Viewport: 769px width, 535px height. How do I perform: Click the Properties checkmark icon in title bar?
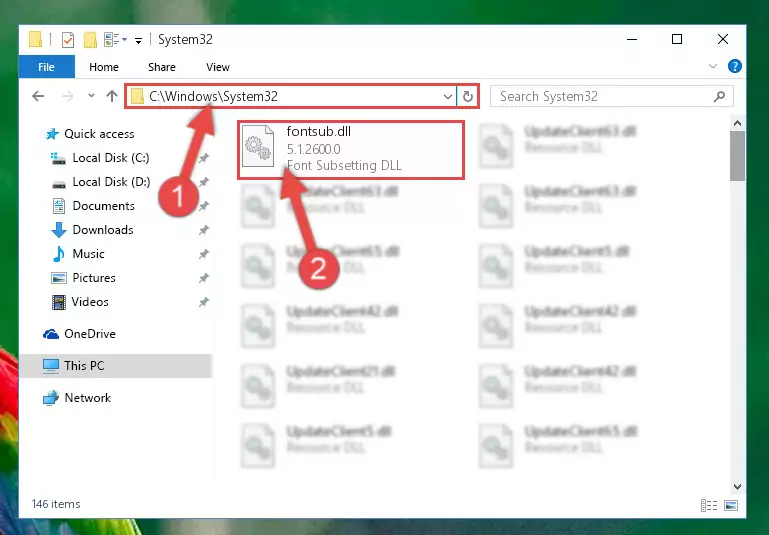click(x=68, y=40)
